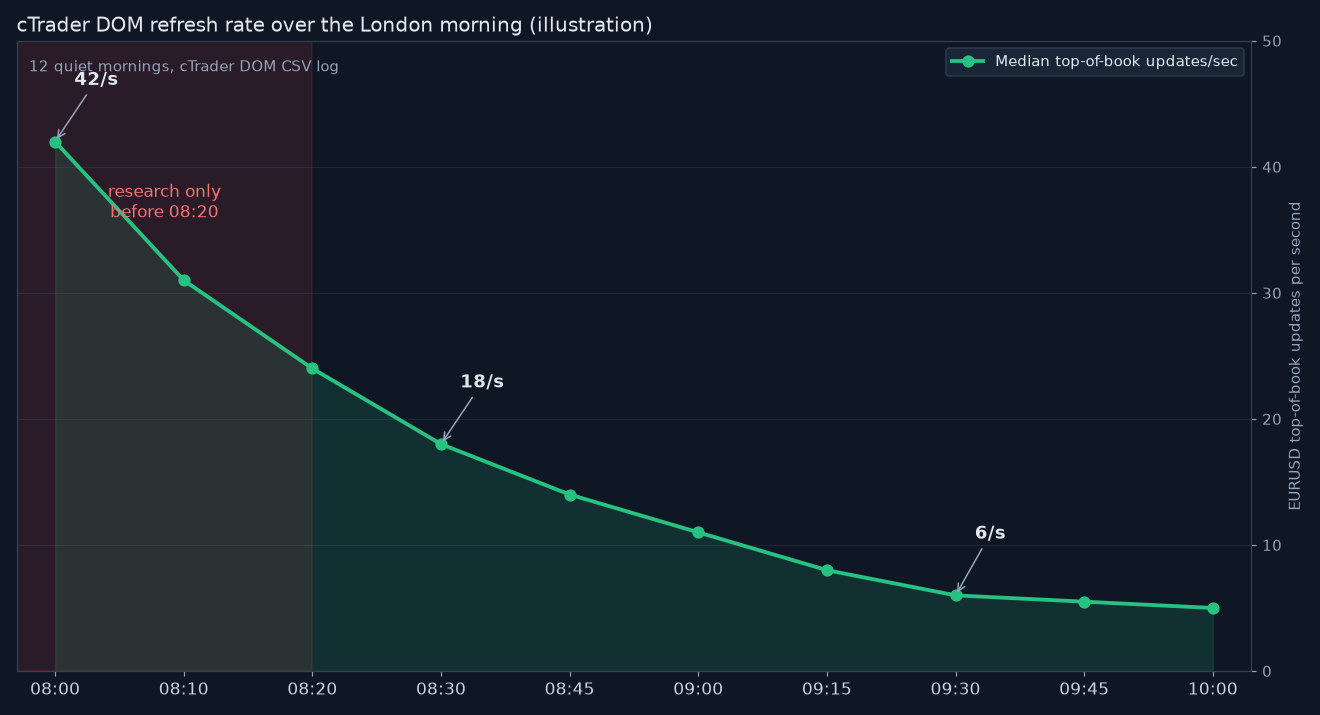
Task: Click the green legend line marker icon
Action: tap(968, 62)
